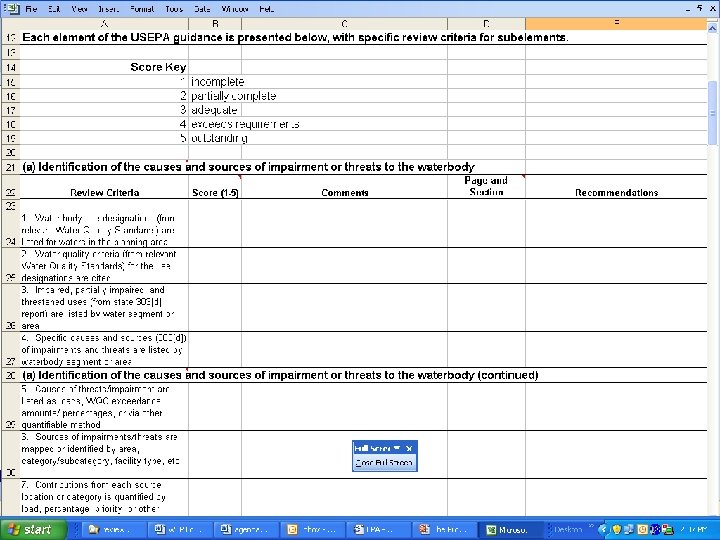Select section (a) '(continued)' heading cell
The width and height of the screenshot is (720, 540).
coord(280,375)
